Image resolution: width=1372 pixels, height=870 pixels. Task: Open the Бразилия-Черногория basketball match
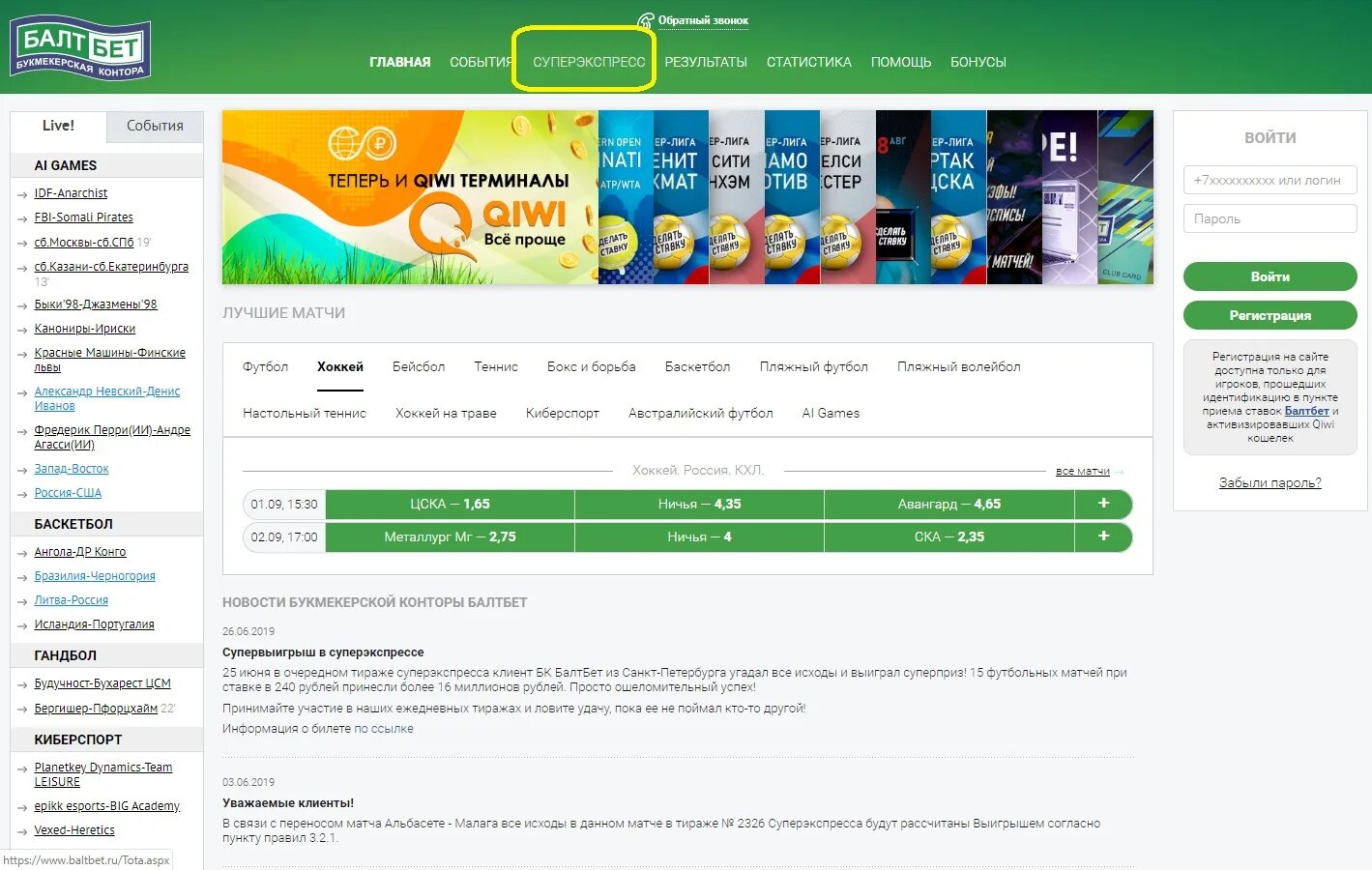95,576
